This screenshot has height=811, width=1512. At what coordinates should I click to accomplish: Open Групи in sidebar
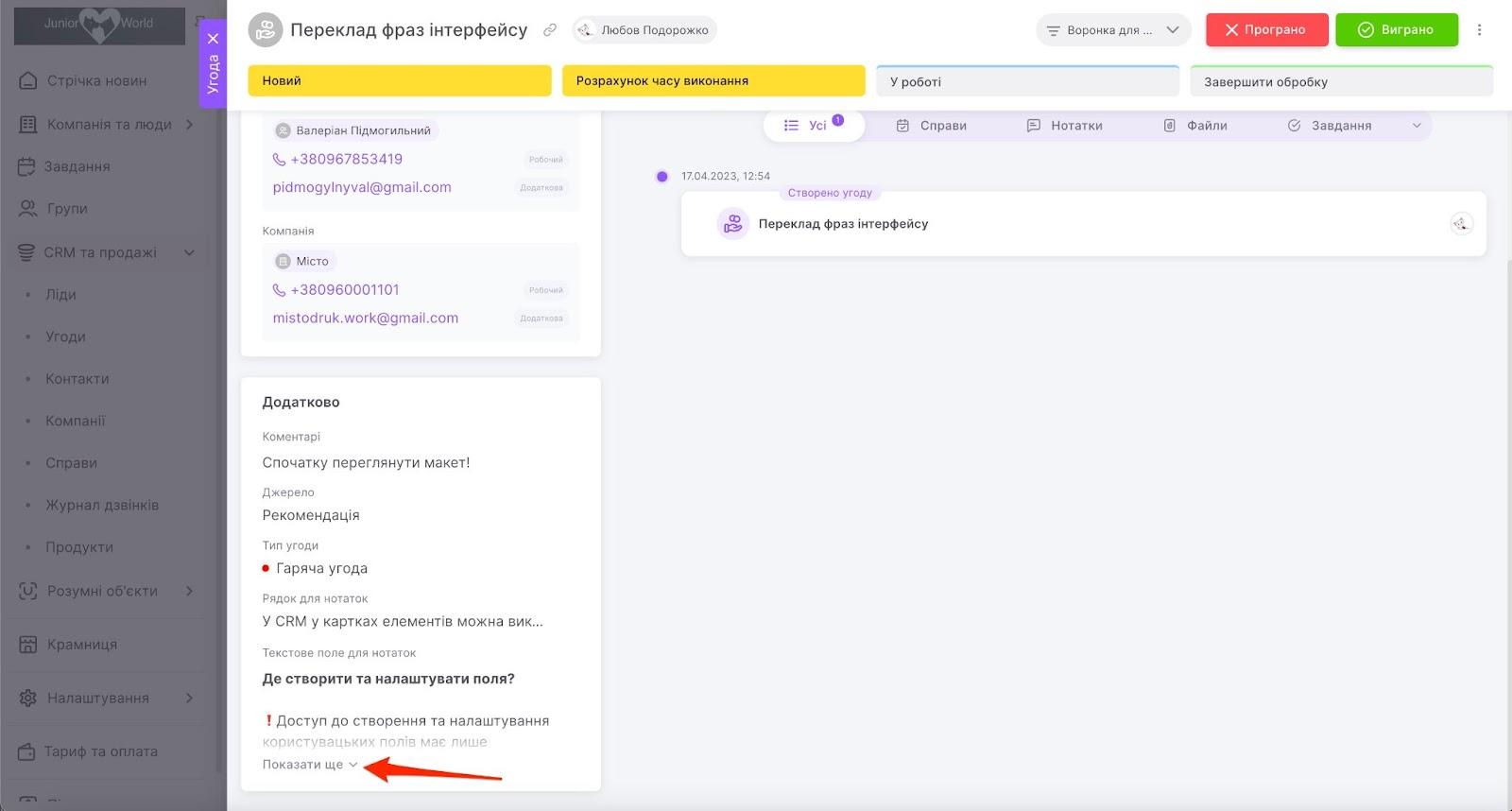pos(67,209)
